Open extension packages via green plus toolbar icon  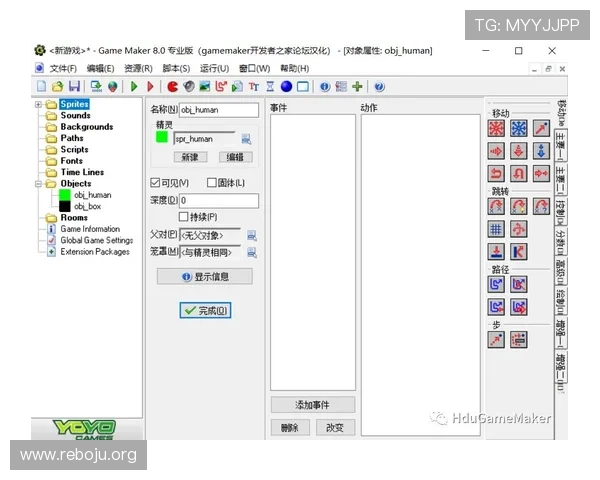[357, 87]
